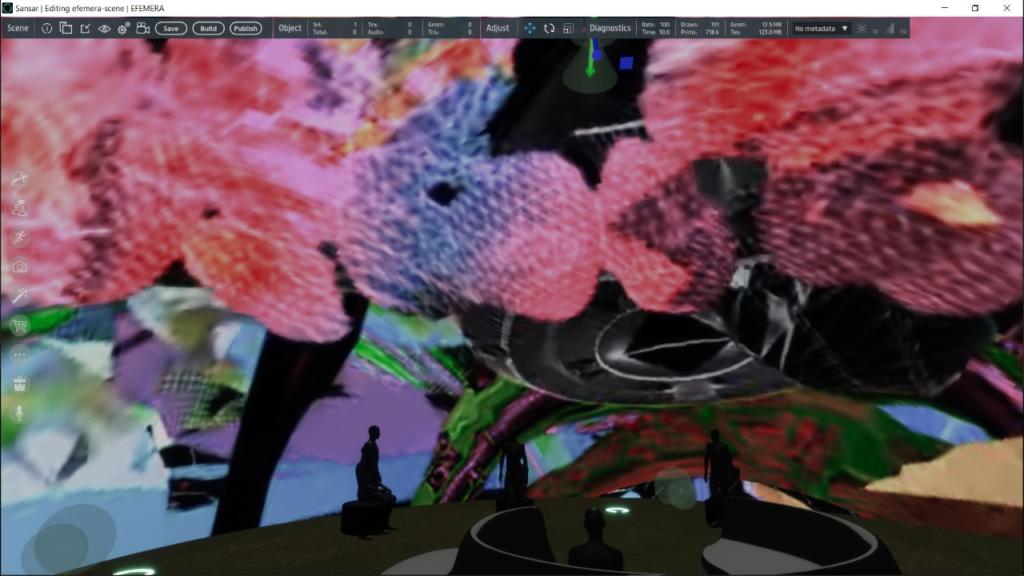The width and height of the screenshot is (1024, 576).
Task: Click the snapshot camera icon in sidebar
Action: [19, 267]
